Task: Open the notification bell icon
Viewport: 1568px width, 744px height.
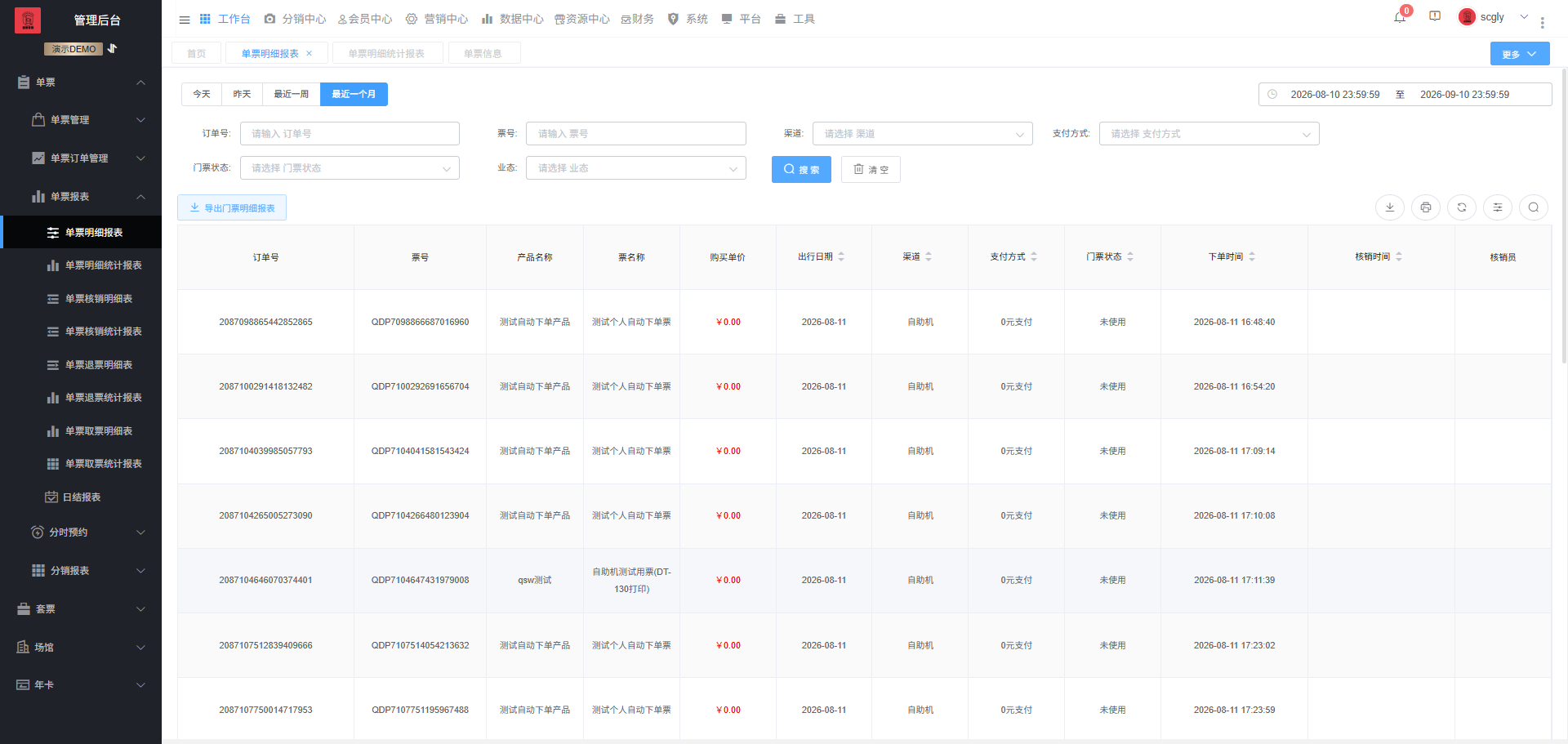Action: tap(1400, 17)
